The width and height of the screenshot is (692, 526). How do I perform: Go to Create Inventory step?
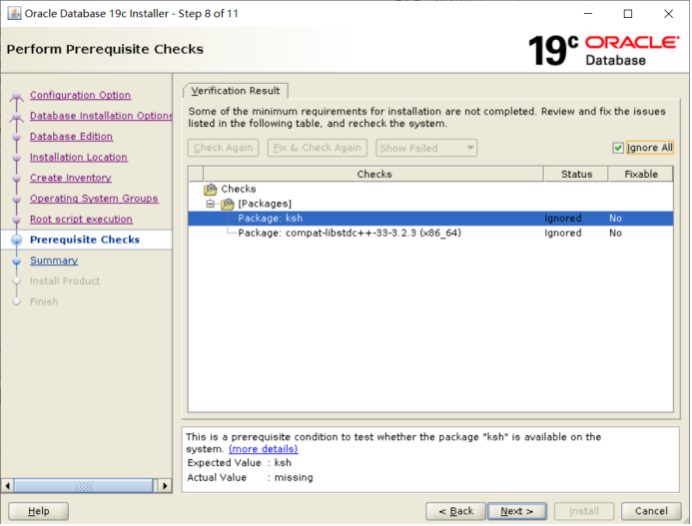coord(71,178)
